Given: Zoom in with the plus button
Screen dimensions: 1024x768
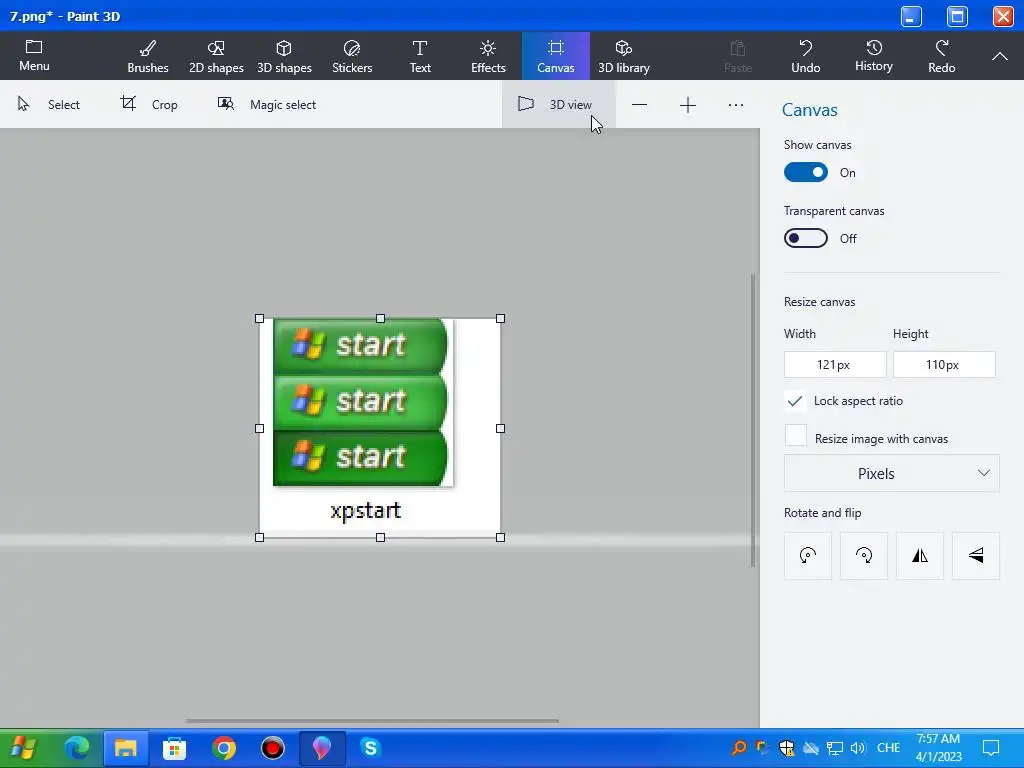Looking at the screenshot, I should 688,105.
